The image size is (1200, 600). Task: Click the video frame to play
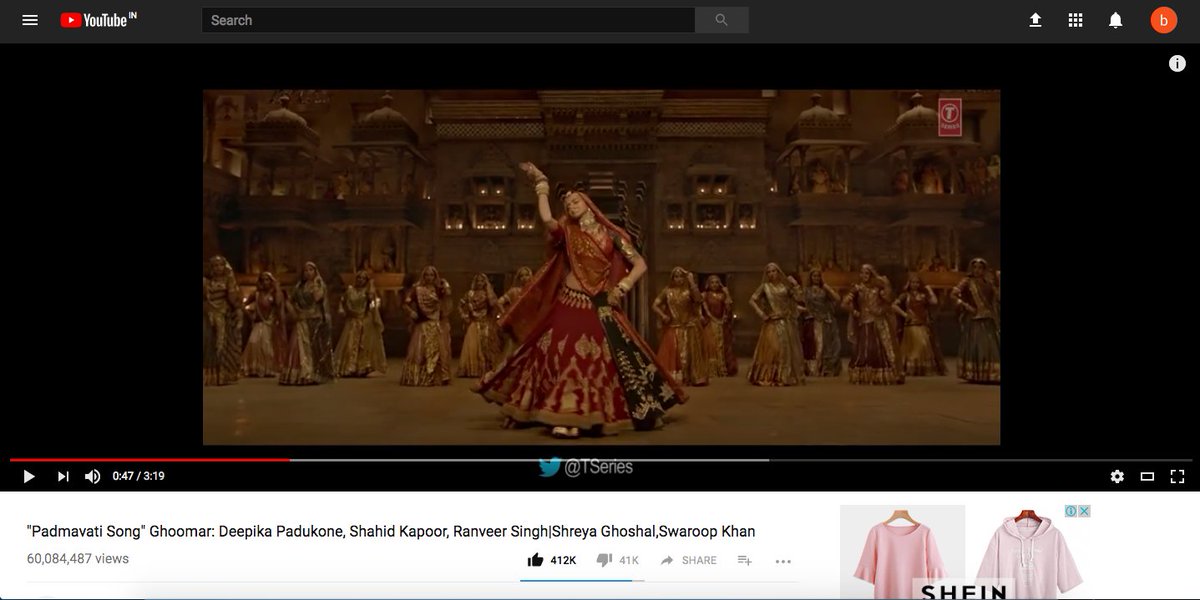tap(601, 267)
